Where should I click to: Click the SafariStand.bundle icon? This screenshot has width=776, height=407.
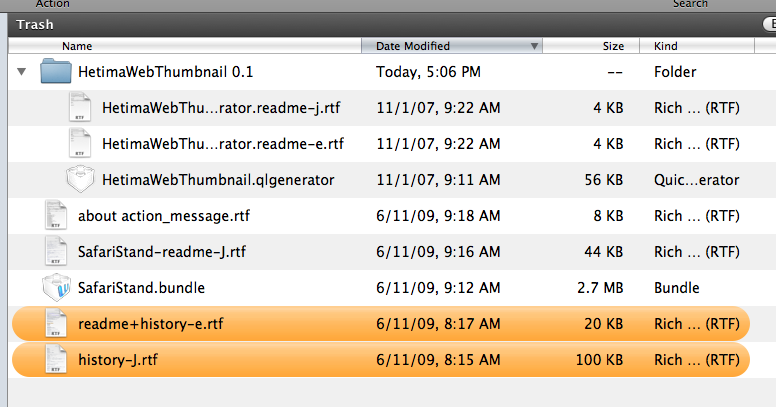pyautogui.click(x=56, y=287)
